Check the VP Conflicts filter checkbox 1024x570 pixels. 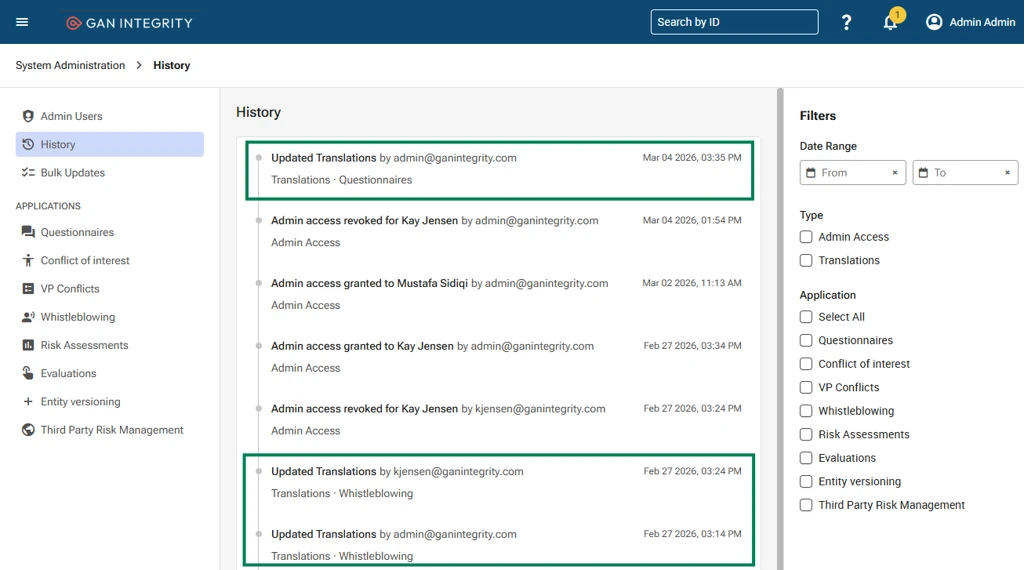point(807,387)
